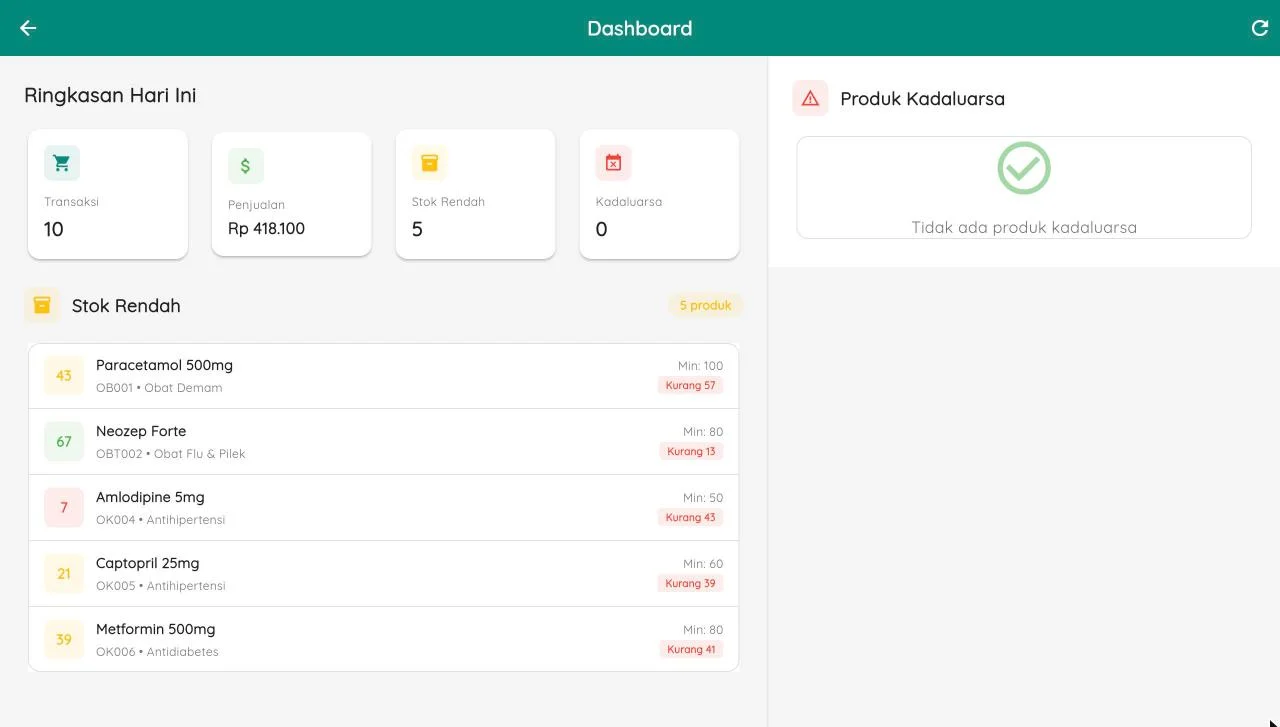Click "Min: 50" on Amlodipine row
The image size is (1280, 727).
(x=703, y=498)
